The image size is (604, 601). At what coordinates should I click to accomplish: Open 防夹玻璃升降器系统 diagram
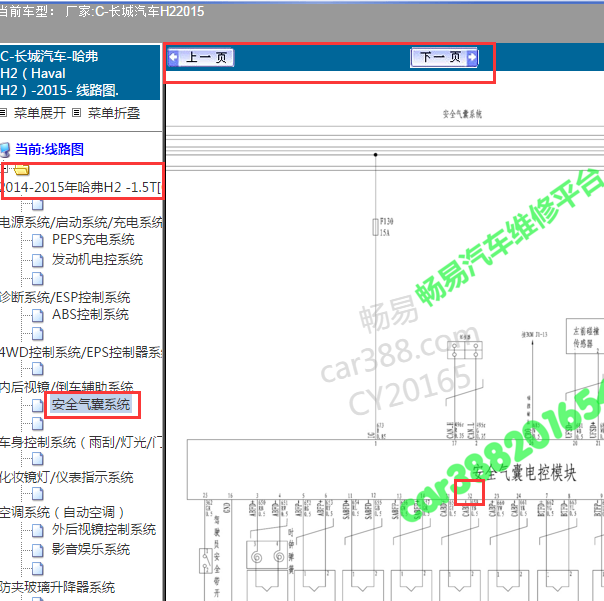[57, 587]
